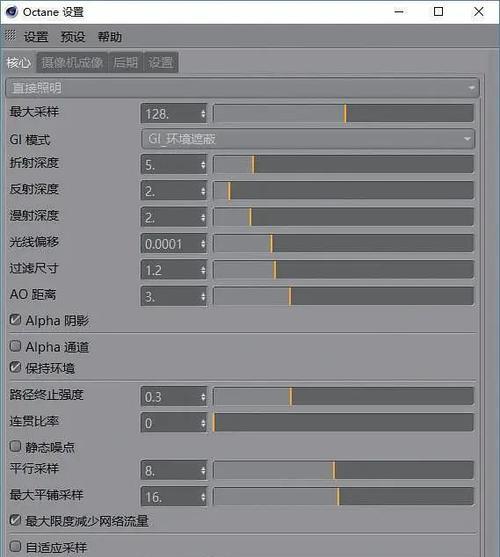The width and height of the screenshot is (500, 557).
Task: Open the GI 模式 dropdown
Action: click(x=308, y=139)
